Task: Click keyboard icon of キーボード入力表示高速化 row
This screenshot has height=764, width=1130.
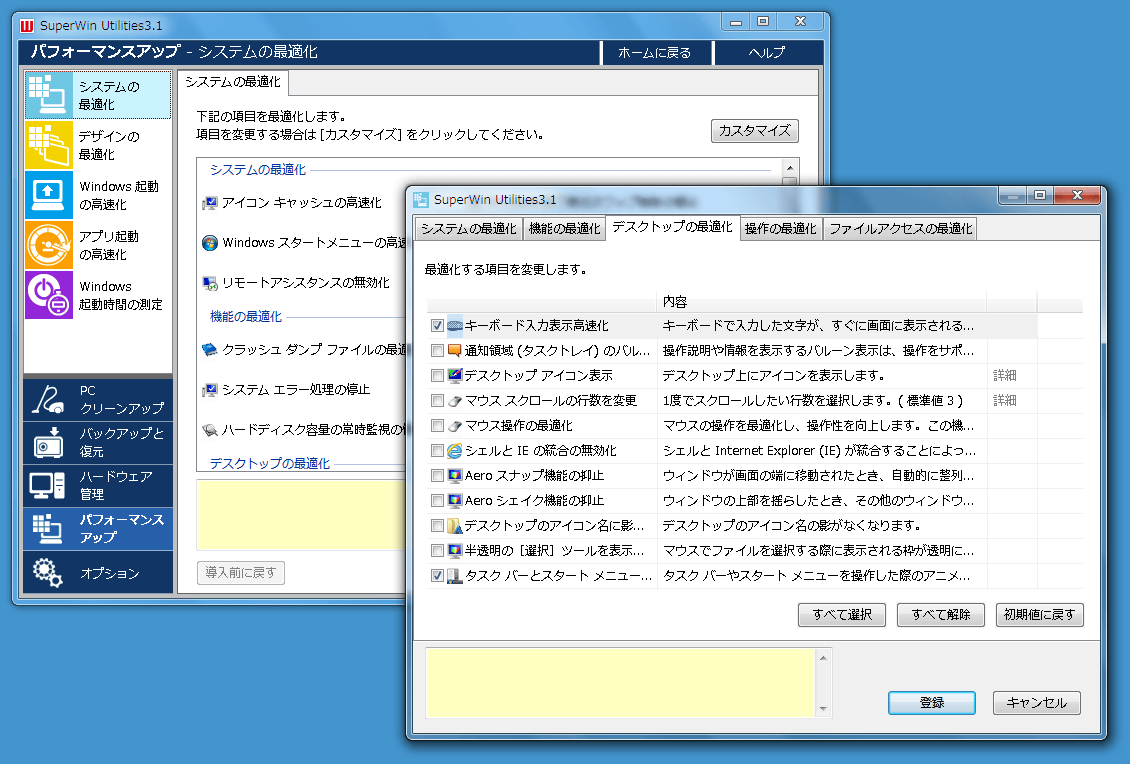Action: click(x=455, y=326)
